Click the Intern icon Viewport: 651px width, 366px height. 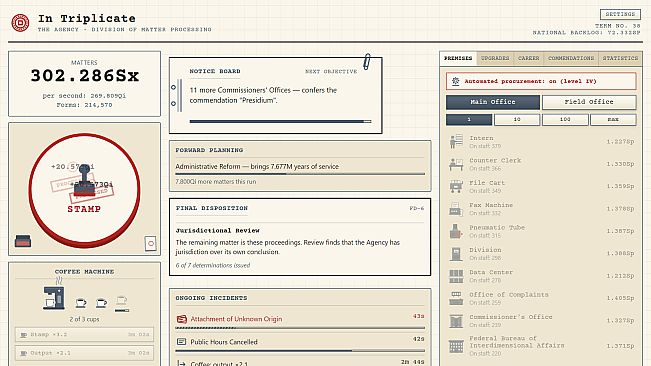point(456,141)
